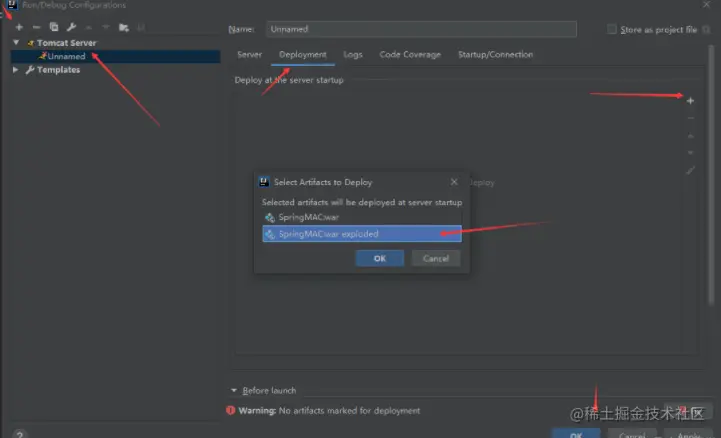Switch to the Server tab
The height and width of the screenshot is (438, 721).
point(249,54)
